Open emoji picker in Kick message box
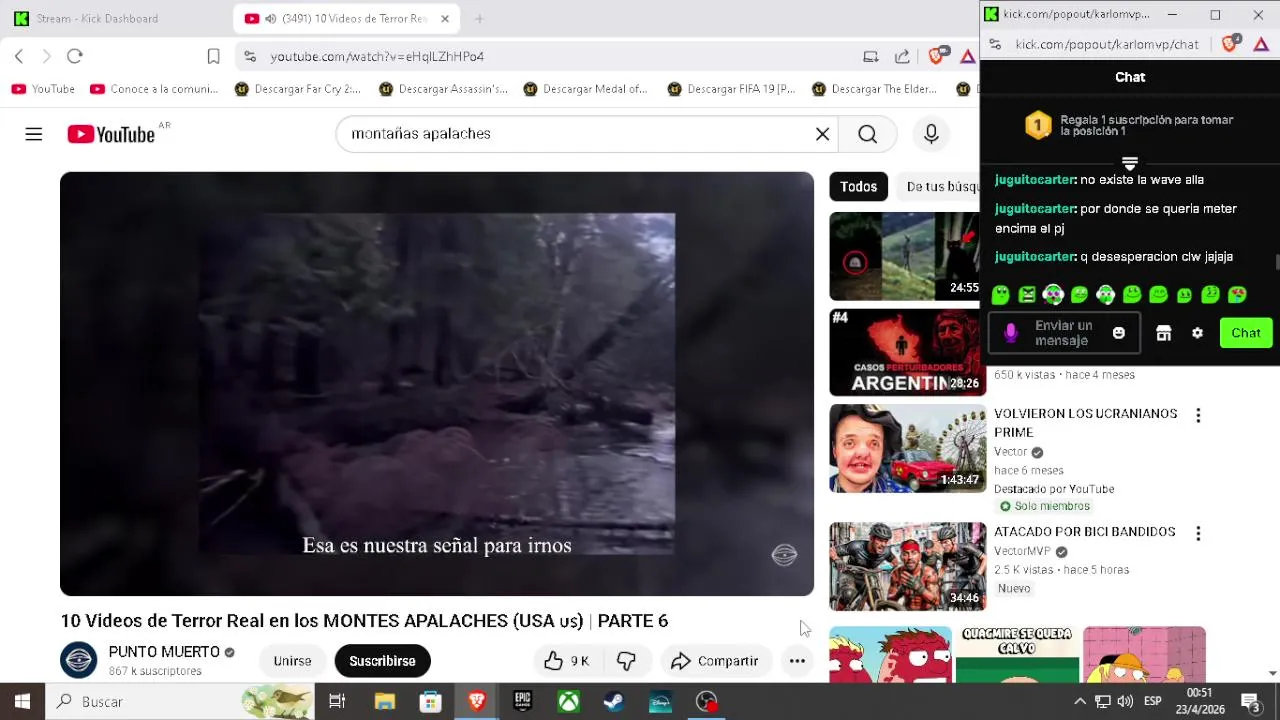 (1119, 333)
